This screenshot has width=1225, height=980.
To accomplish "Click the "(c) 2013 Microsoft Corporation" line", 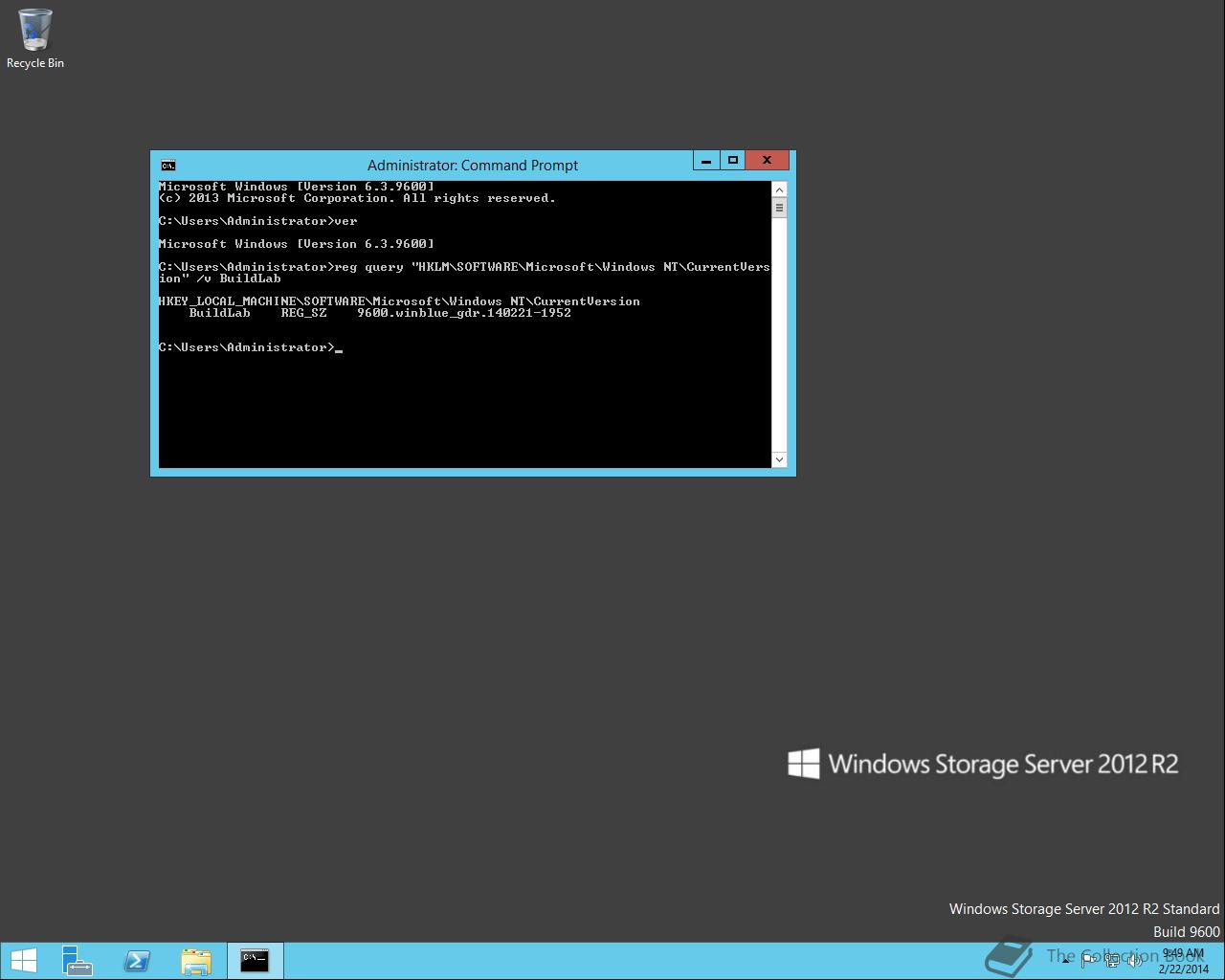I will (357, 198).
